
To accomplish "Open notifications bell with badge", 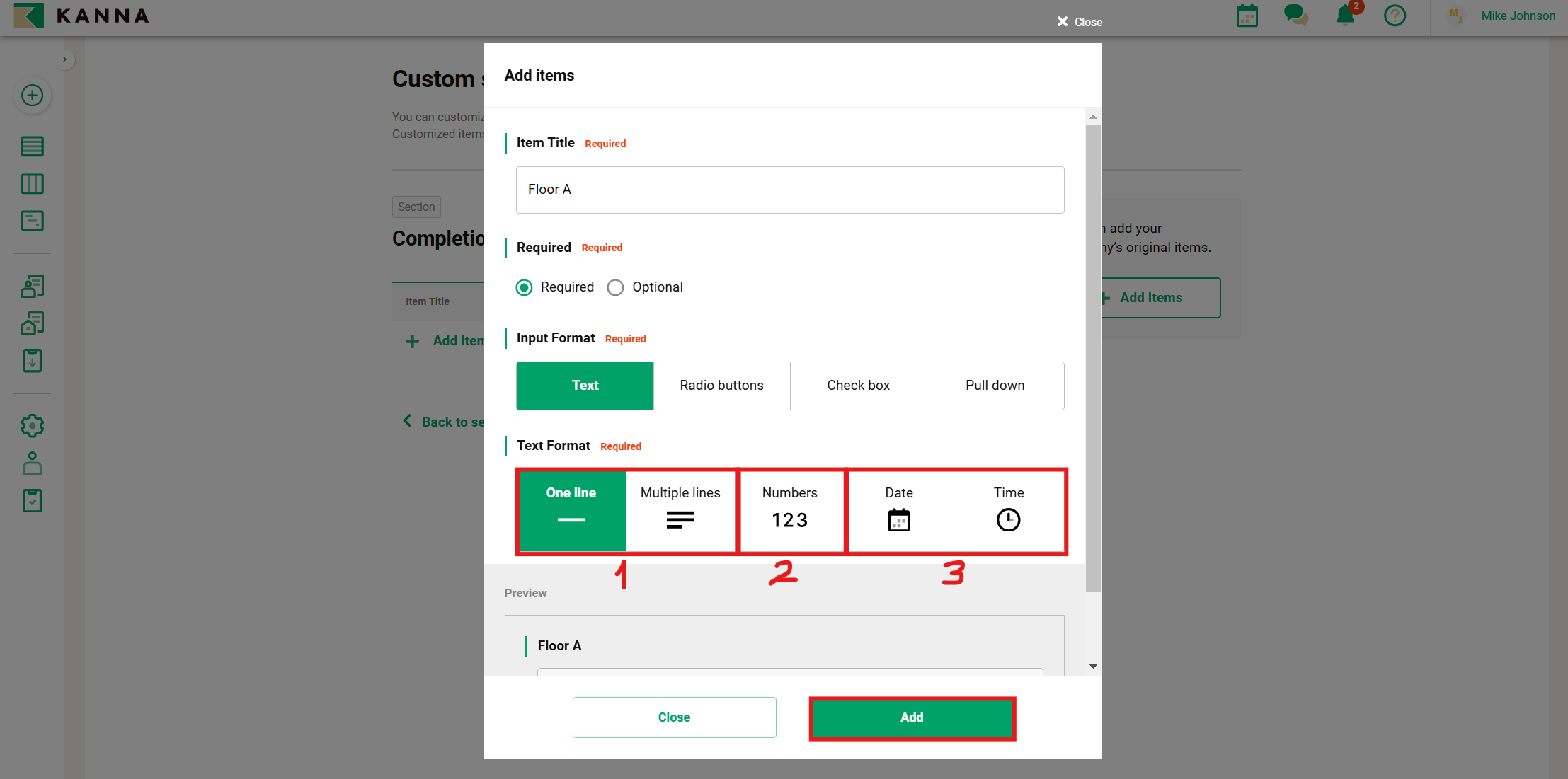I will 1345,15.
